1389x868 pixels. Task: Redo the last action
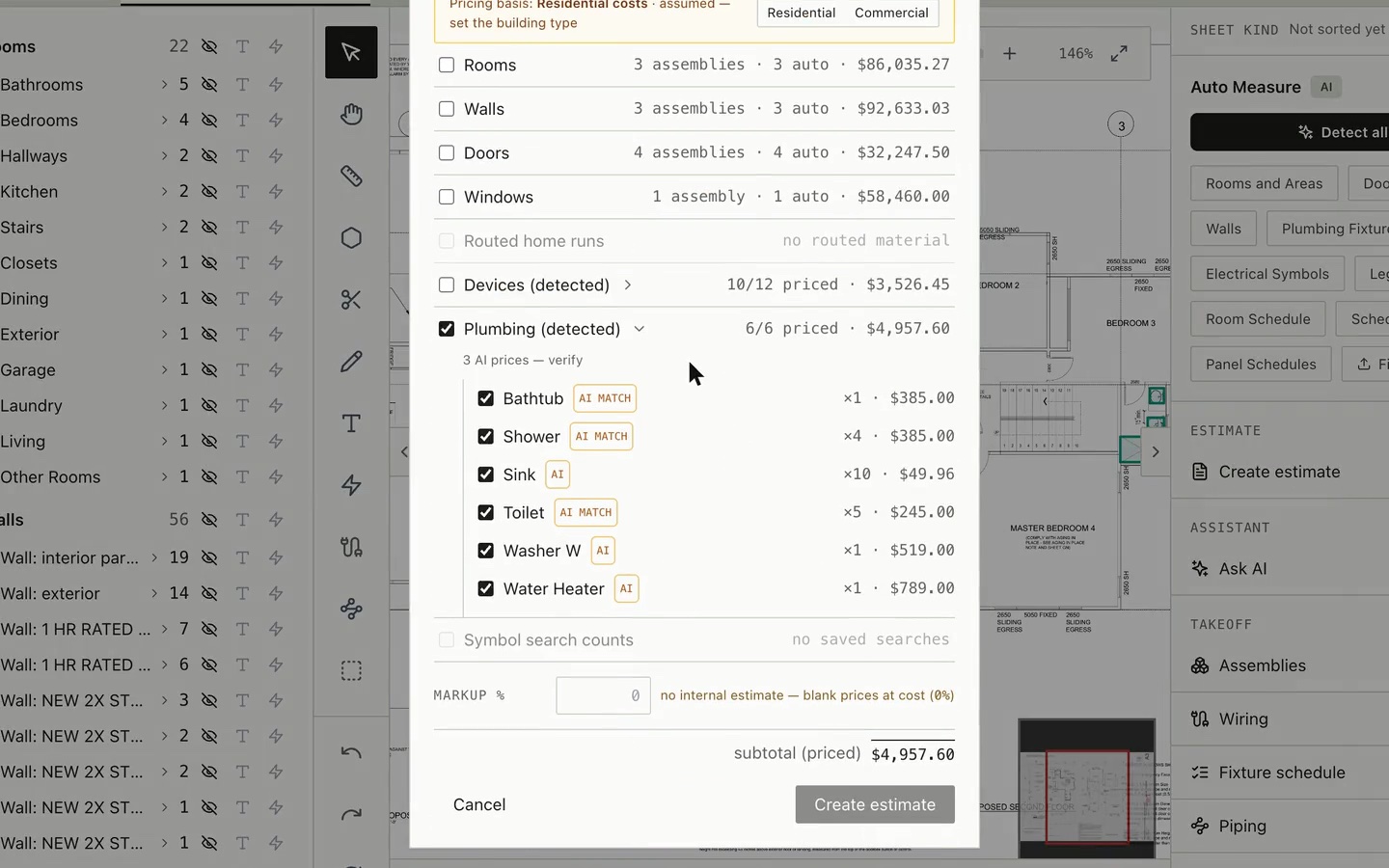(351, 814)
